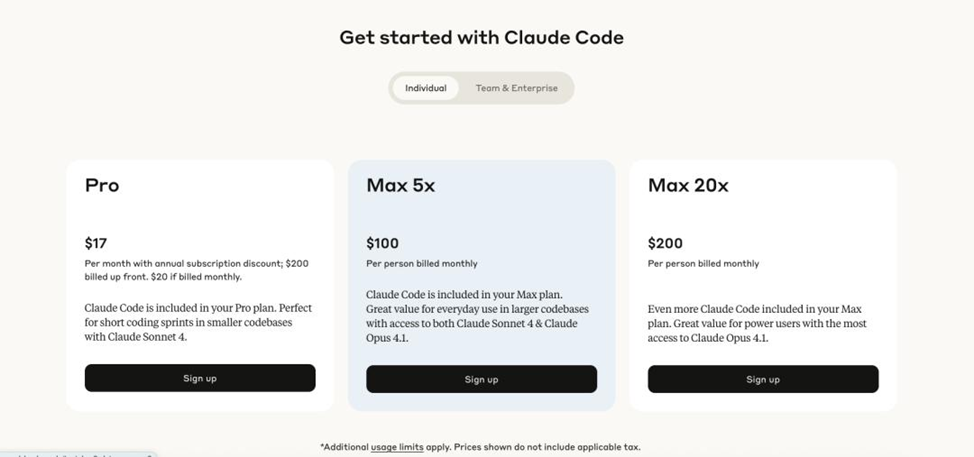This screenshot has height=457, width=974.
Task: Click the annual subscription discount note under $17
Action: [x=197, y=270]
